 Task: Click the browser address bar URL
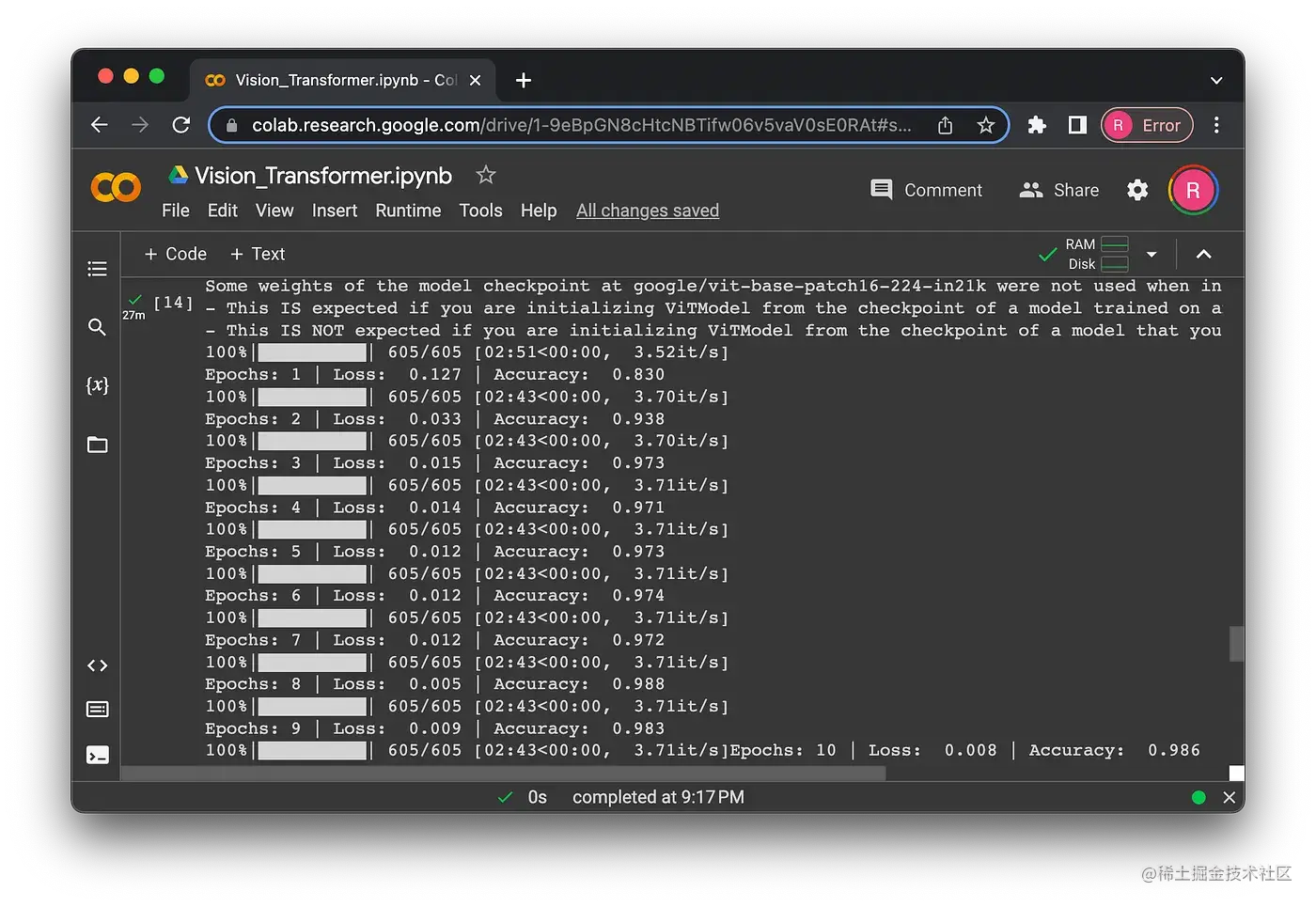[581, 125]
